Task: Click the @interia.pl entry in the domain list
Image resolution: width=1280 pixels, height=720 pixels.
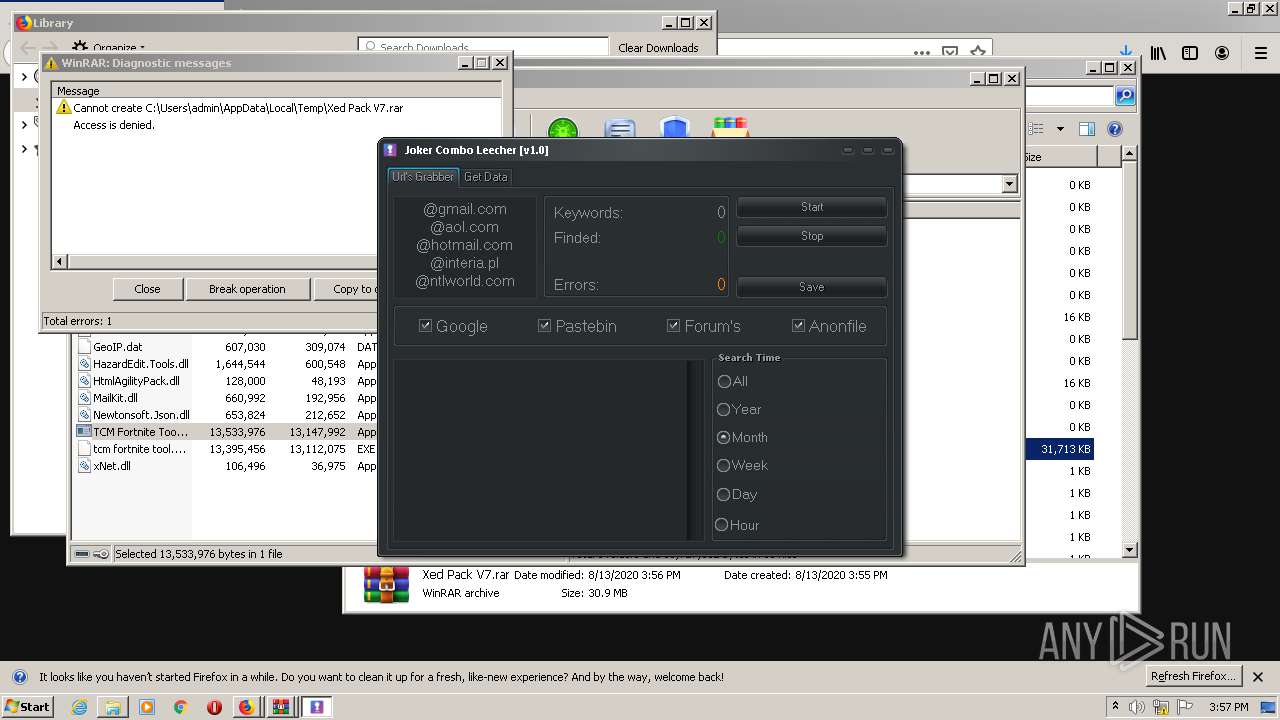Action: point(465,263)
